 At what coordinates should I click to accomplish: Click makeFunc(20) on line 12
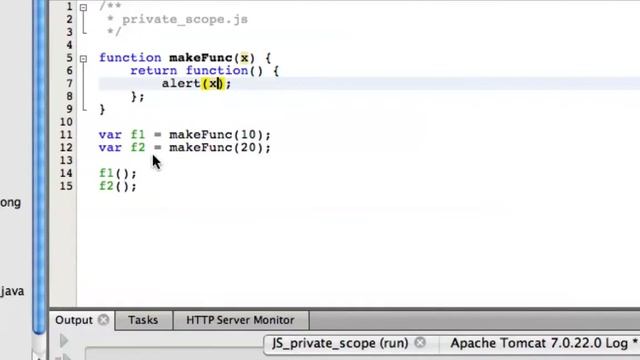point(216,147)
